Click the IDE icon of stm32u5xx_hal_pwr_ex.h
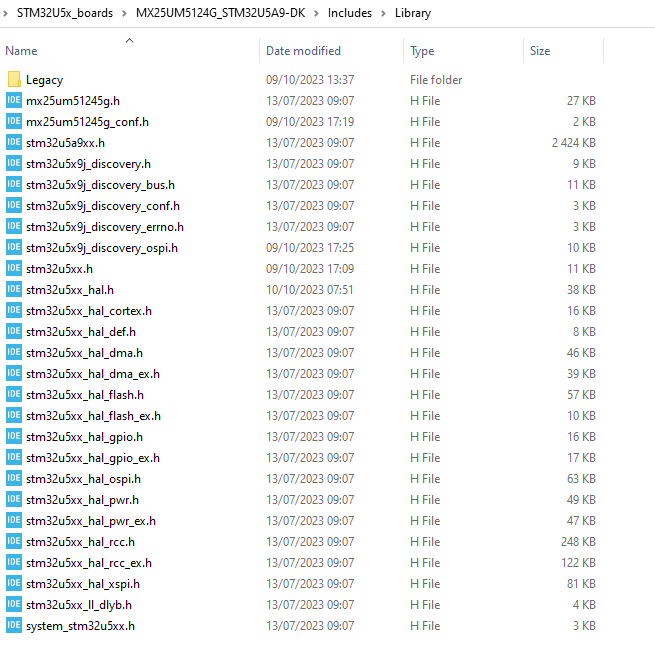655x648 pixels. [x=14, y=520]
